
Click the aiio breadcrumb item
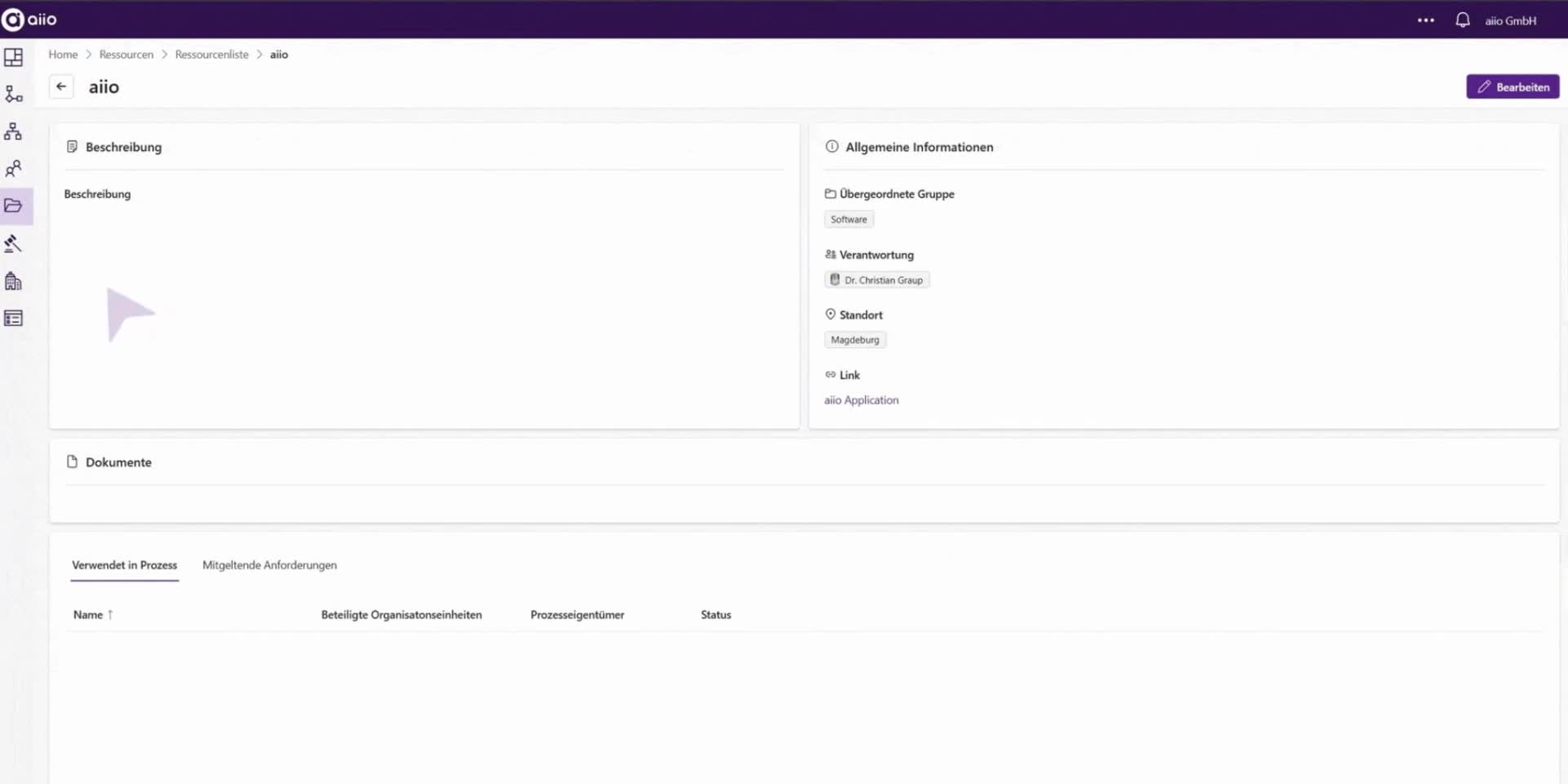[x=279, y=55]
